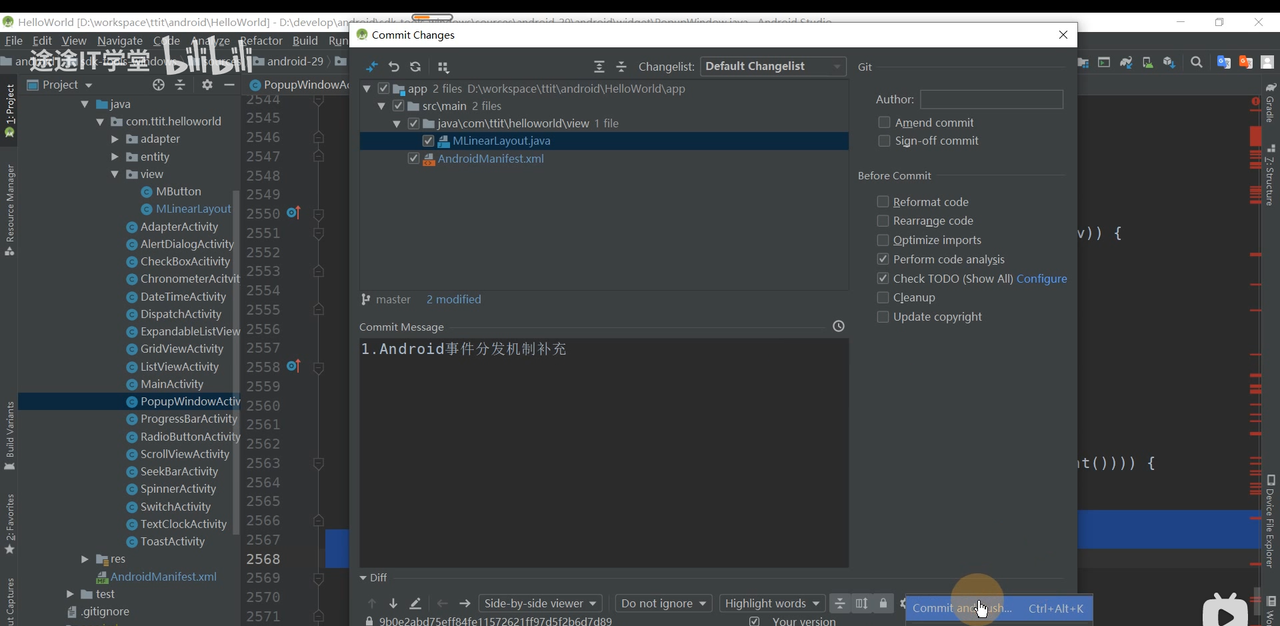Collapse all nodes in changes tree

620,67
